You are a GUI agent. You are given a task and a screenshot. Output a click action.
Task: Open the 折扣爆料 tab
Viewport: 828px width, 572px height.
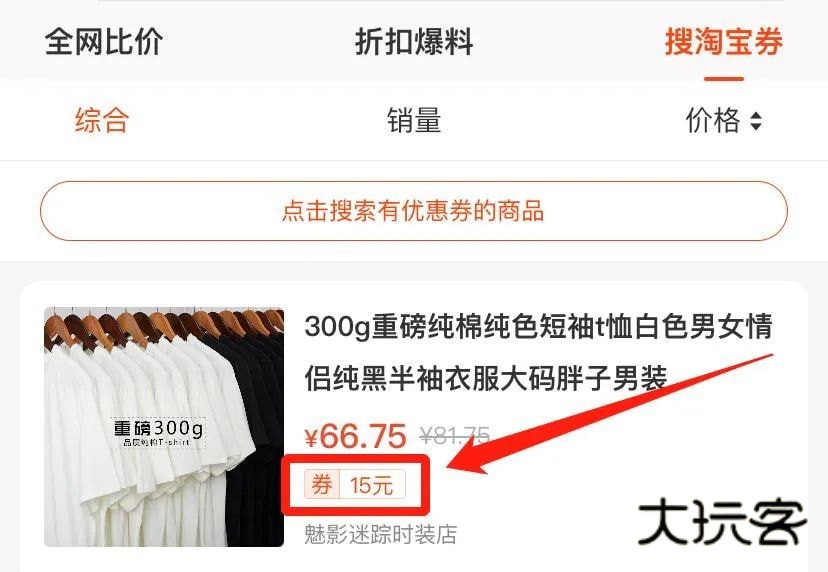pos(413,42)
